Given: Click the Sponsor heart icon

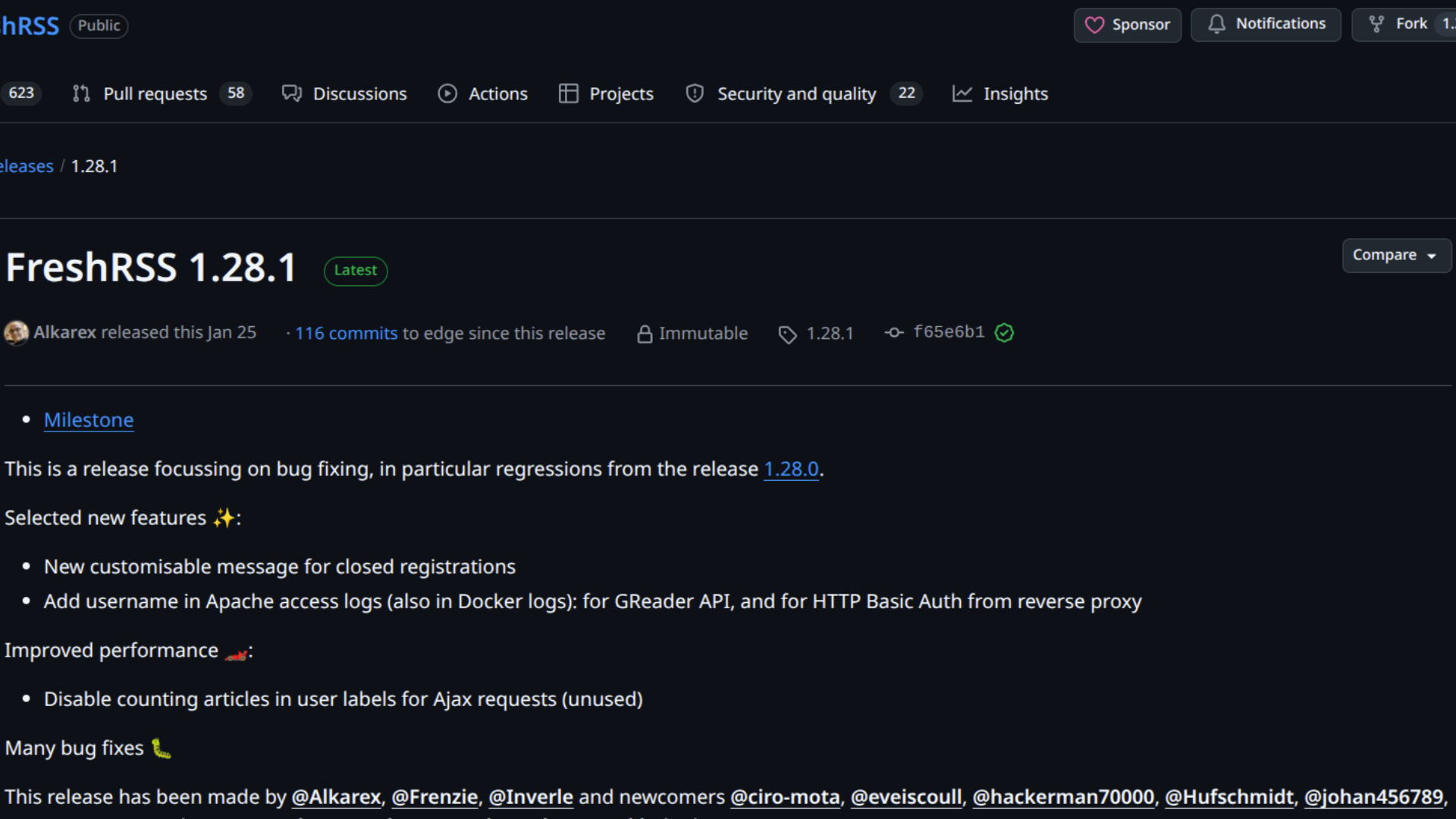Looking at the screenshot, I should click(x=1094, y=25).
